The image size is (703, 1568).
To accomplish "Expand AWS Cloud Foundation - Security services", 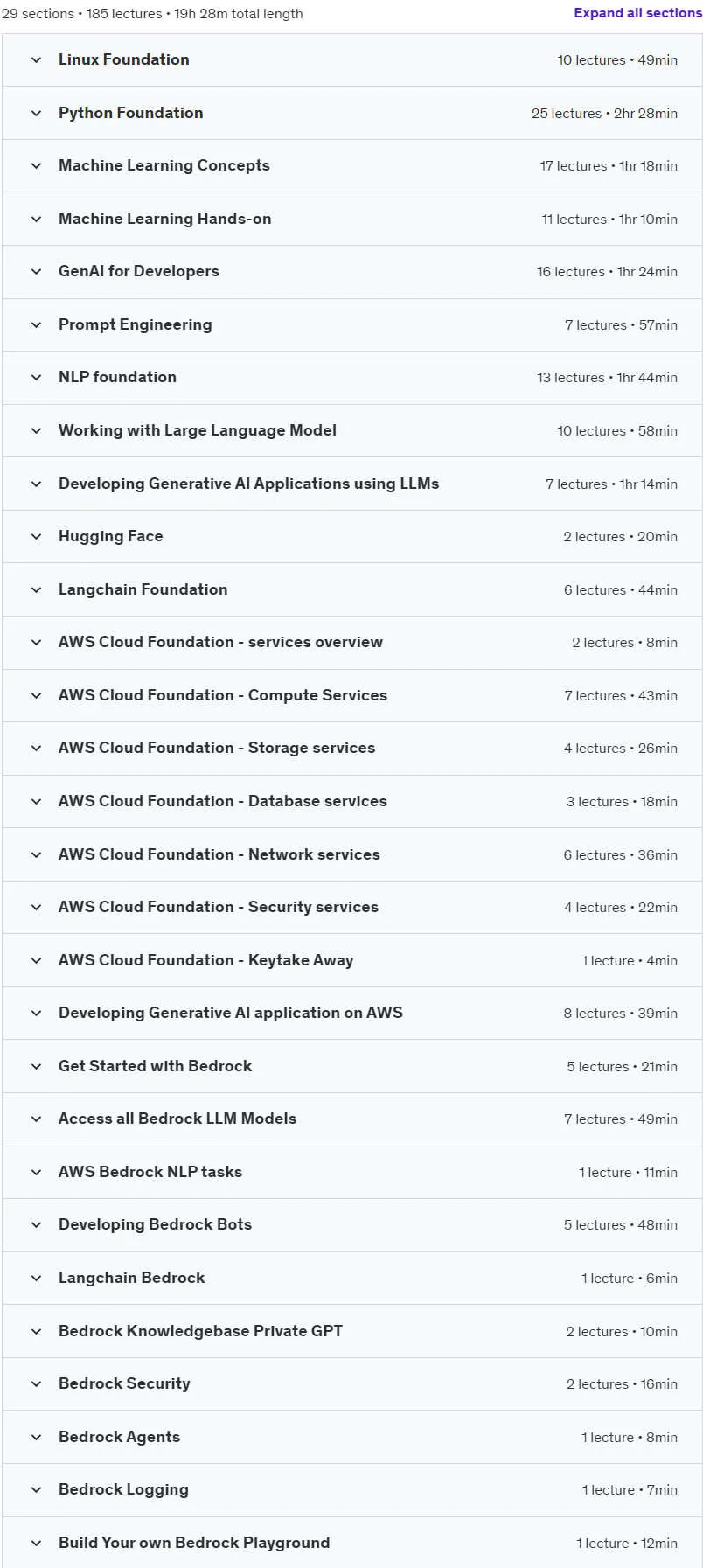I will pyautogui.click(x=351, y=908).
